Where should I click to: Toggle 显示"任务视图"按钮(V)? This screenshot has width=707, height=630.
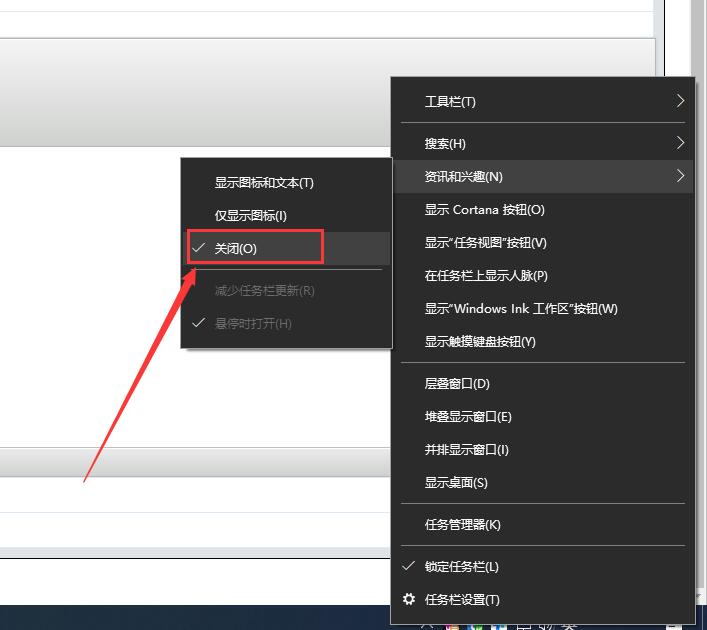click(x=485, y=243)
